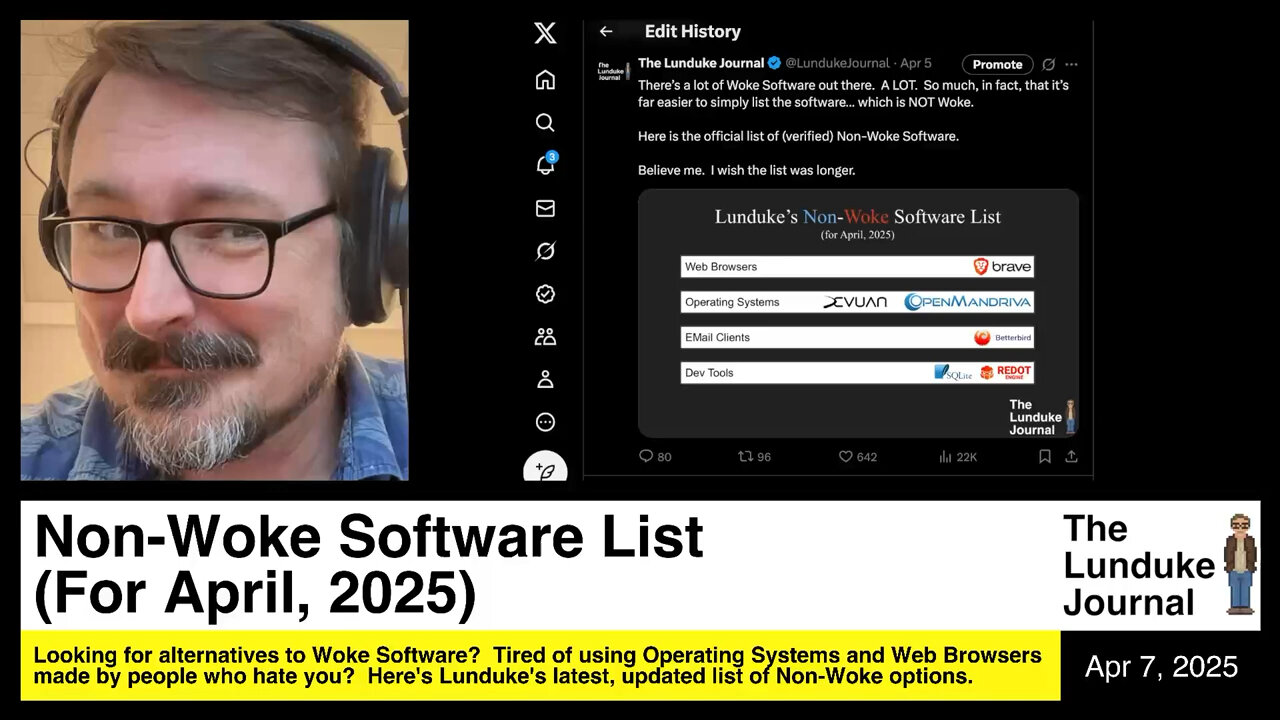Open tweet more options ellipsis
The height and width of the screenshot is (720, 1280).
coord(1071,64)
